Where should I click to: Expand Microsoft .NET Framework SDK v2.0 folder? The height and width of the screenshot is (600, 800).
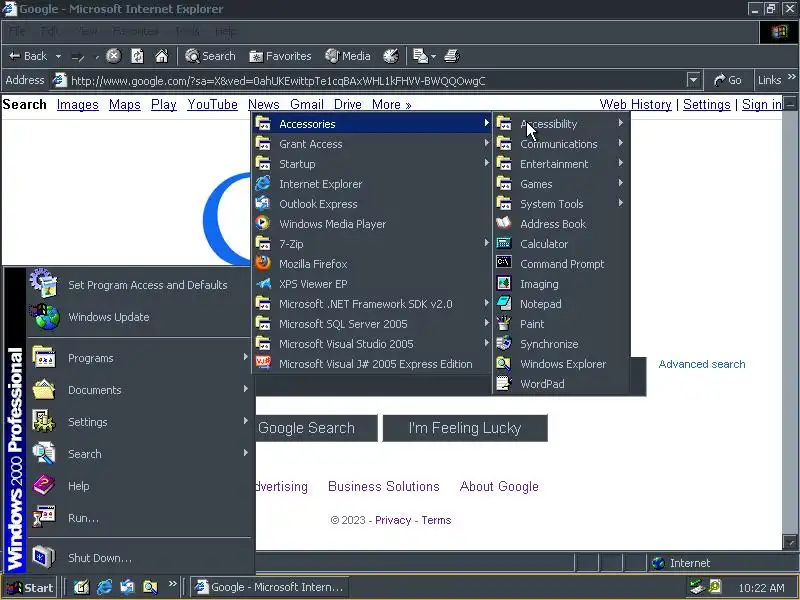pyautogui.click(x=372, y=304)
